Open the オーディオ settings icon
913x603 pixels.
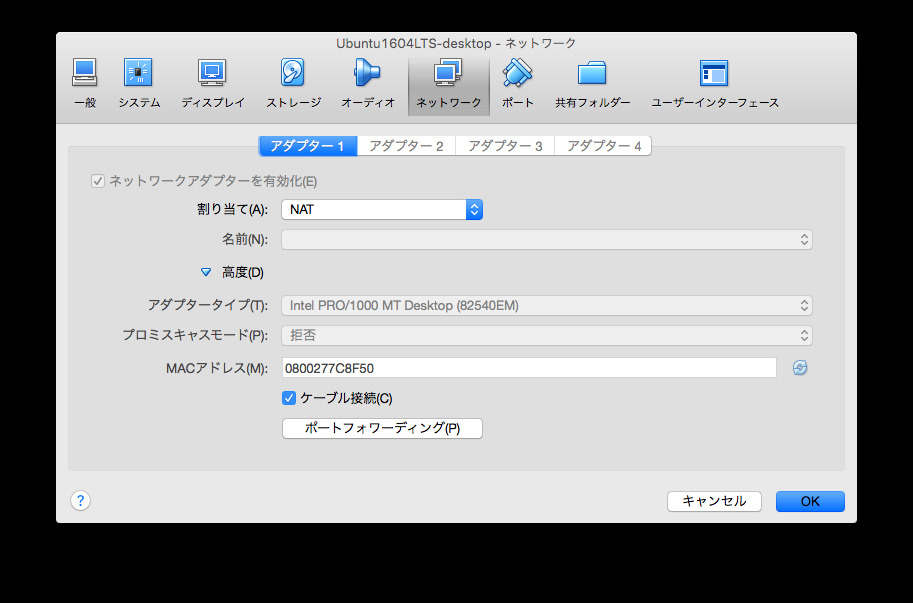(367, 83)
